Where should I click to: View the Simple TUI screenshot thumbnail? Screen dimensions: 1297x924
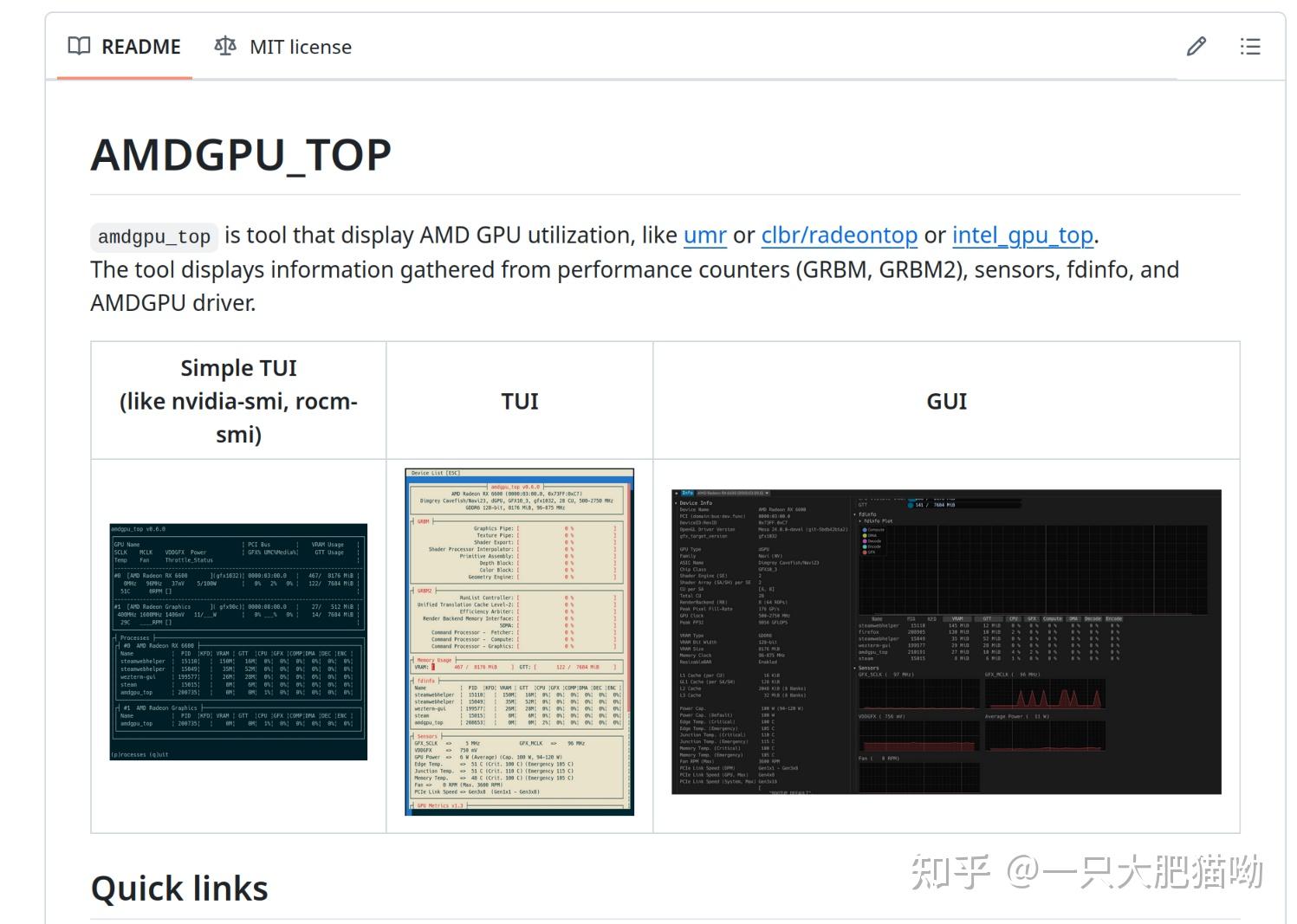[x=238, y=640]
